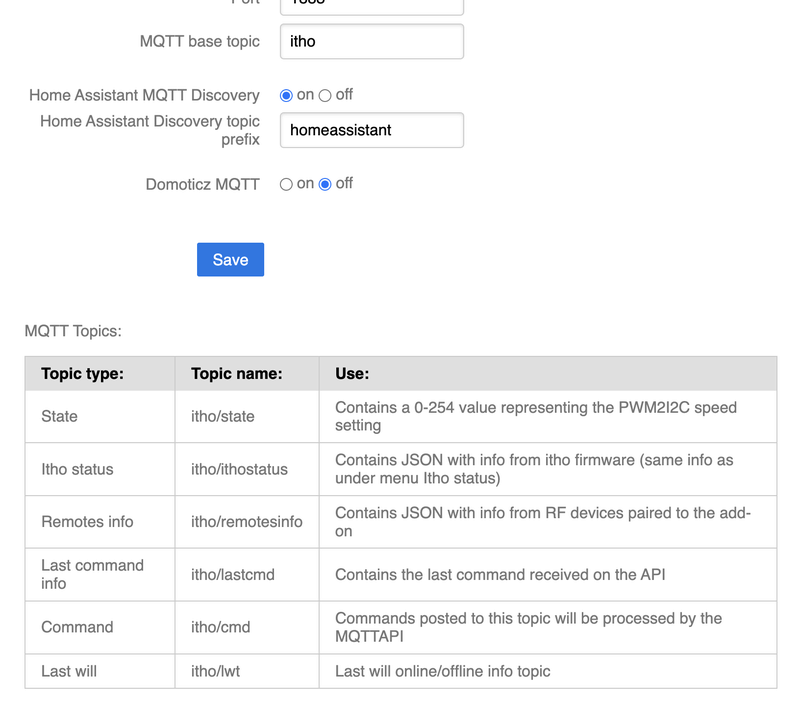Turn Domoticz MQTT on

[287, 184]
